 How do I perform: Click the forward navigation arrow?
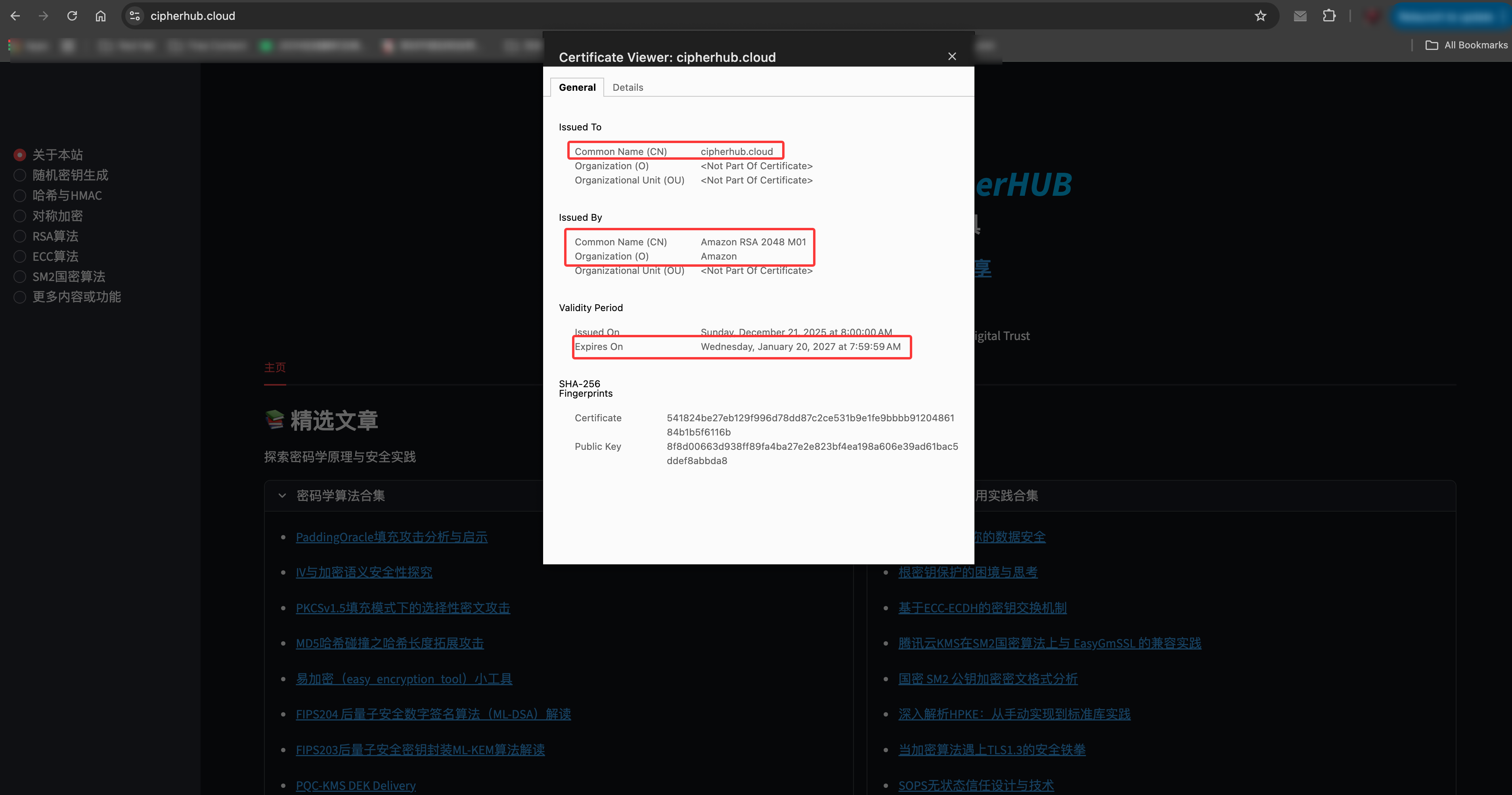[44, 16]
